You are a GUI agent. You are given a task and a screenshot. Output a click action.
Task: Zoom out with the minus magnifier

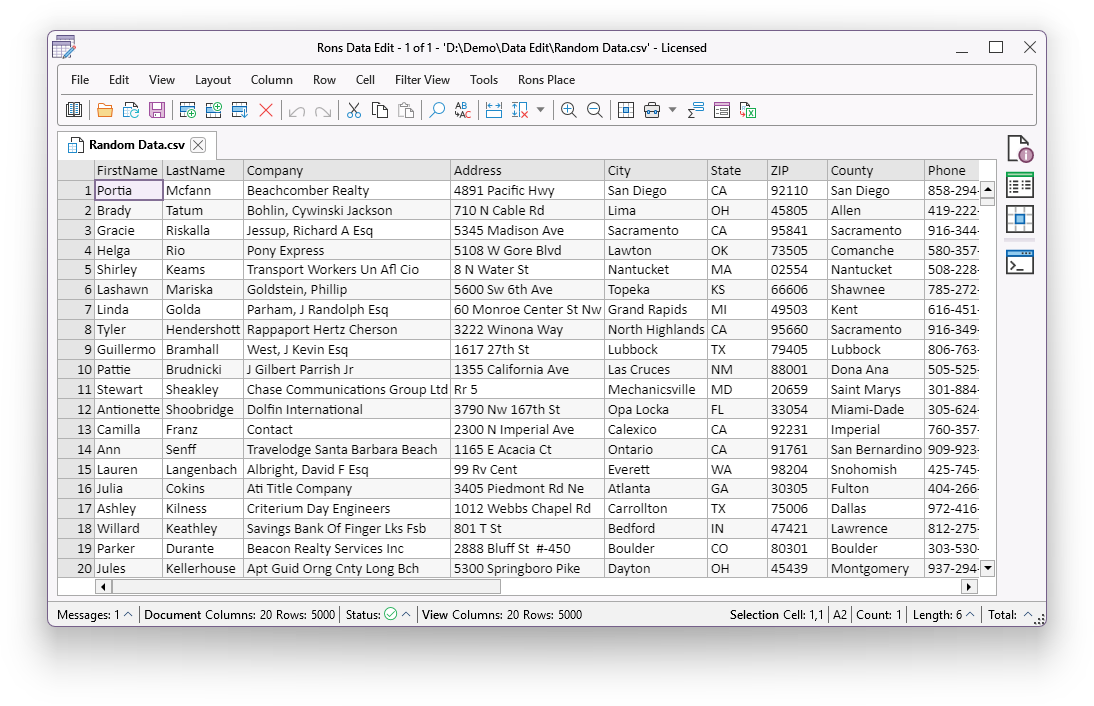[x=594, y=110]
